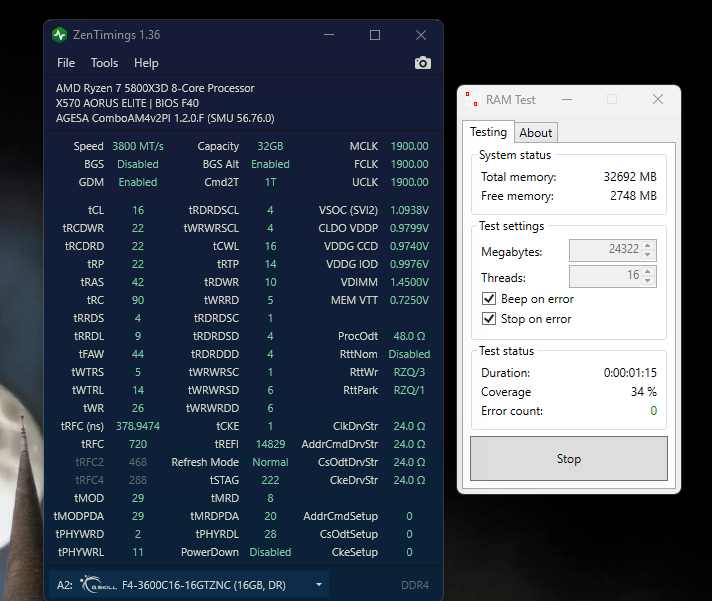Click the GDM value Enabled
Viewport: 712px width, 601px height.
tap(138, 182)
